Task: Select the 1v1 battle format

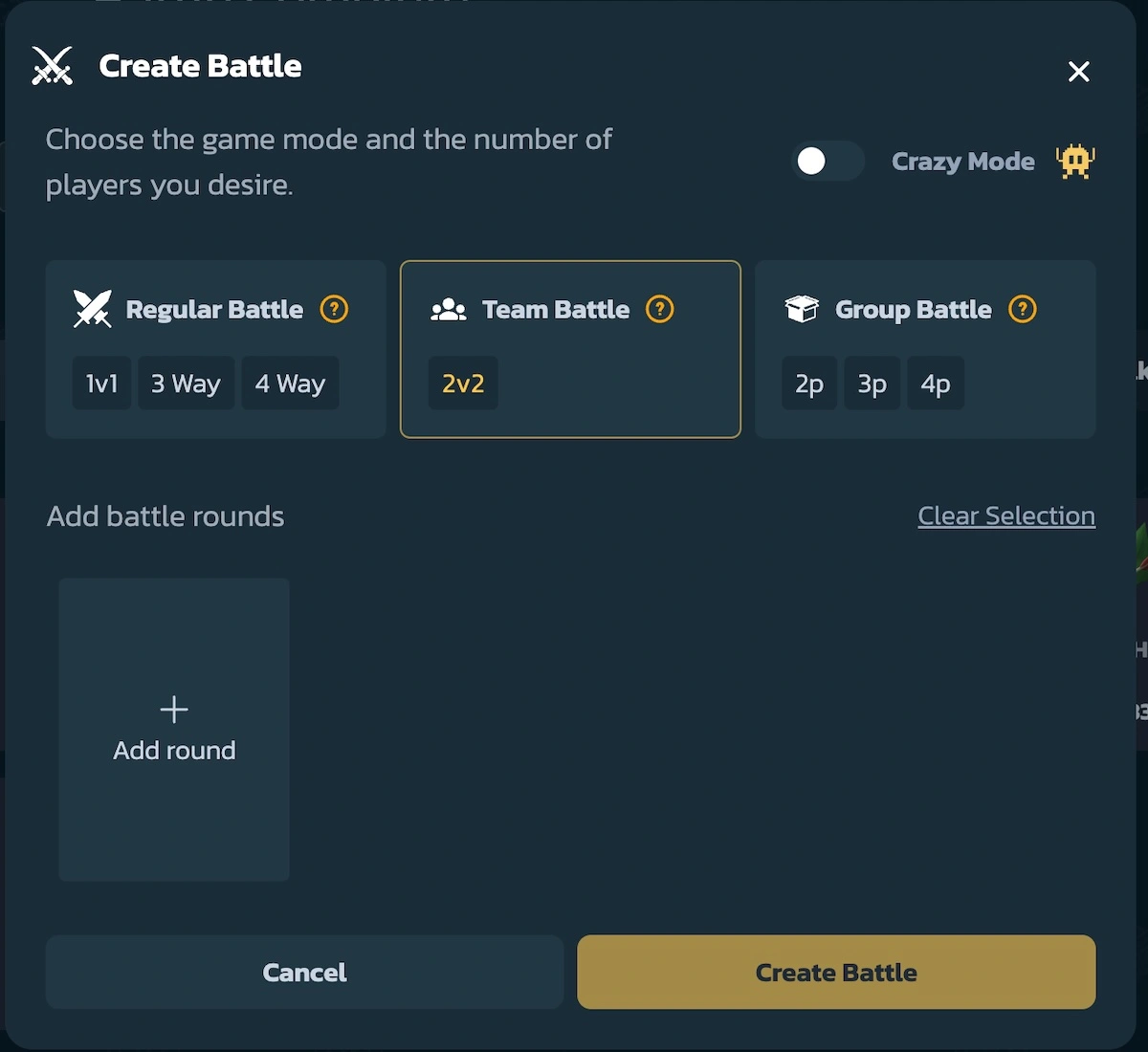Action: [101, 383]
